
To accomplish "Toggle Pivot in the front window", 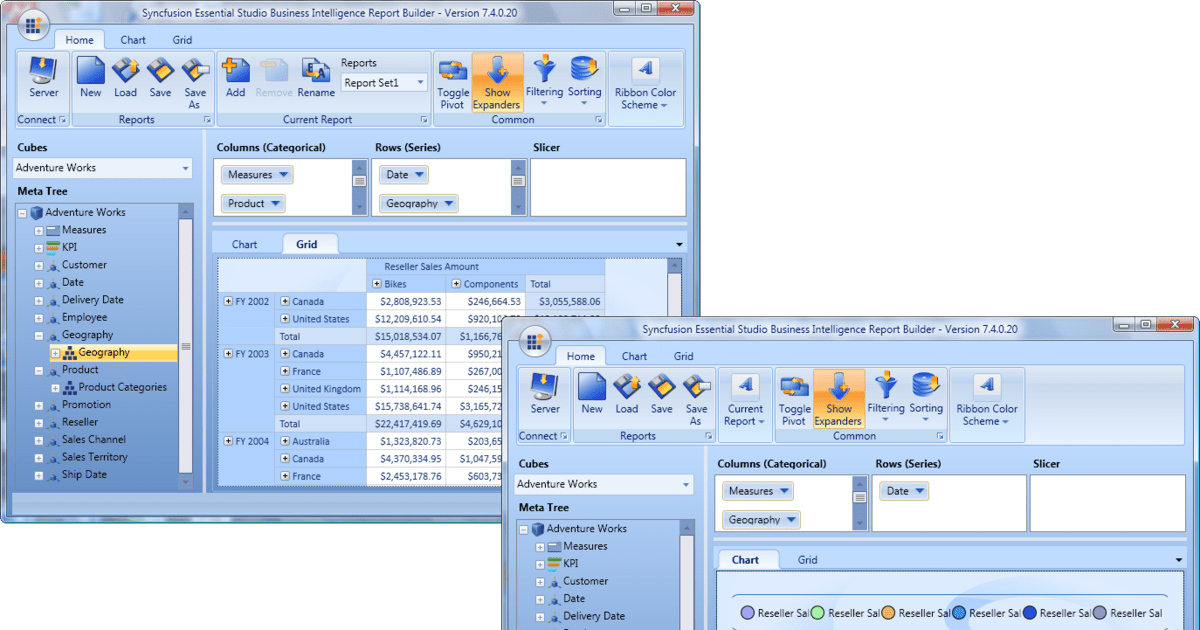I will pos(794,398).
